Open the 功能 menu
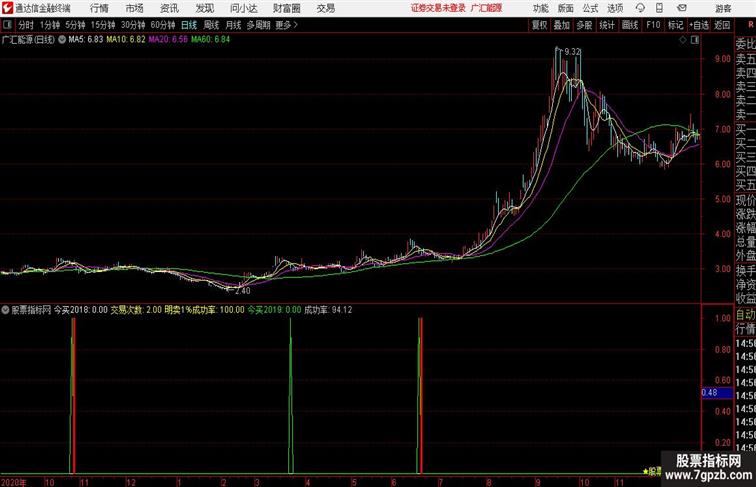This screenshot has width=756, height=487. click(x=541, y=8)
